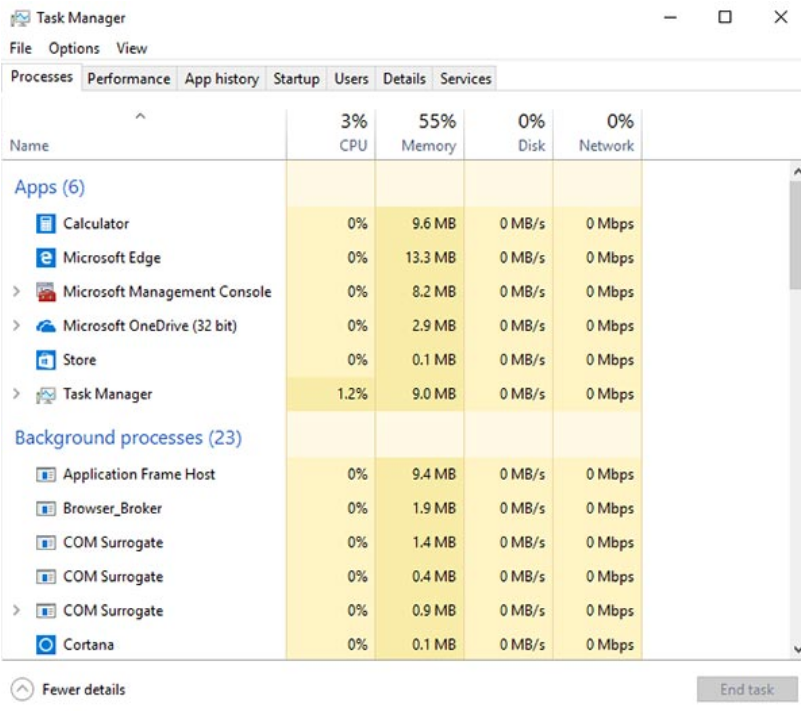Open the Options menu
The image size is (801, 711).
(x=74, y=49)
